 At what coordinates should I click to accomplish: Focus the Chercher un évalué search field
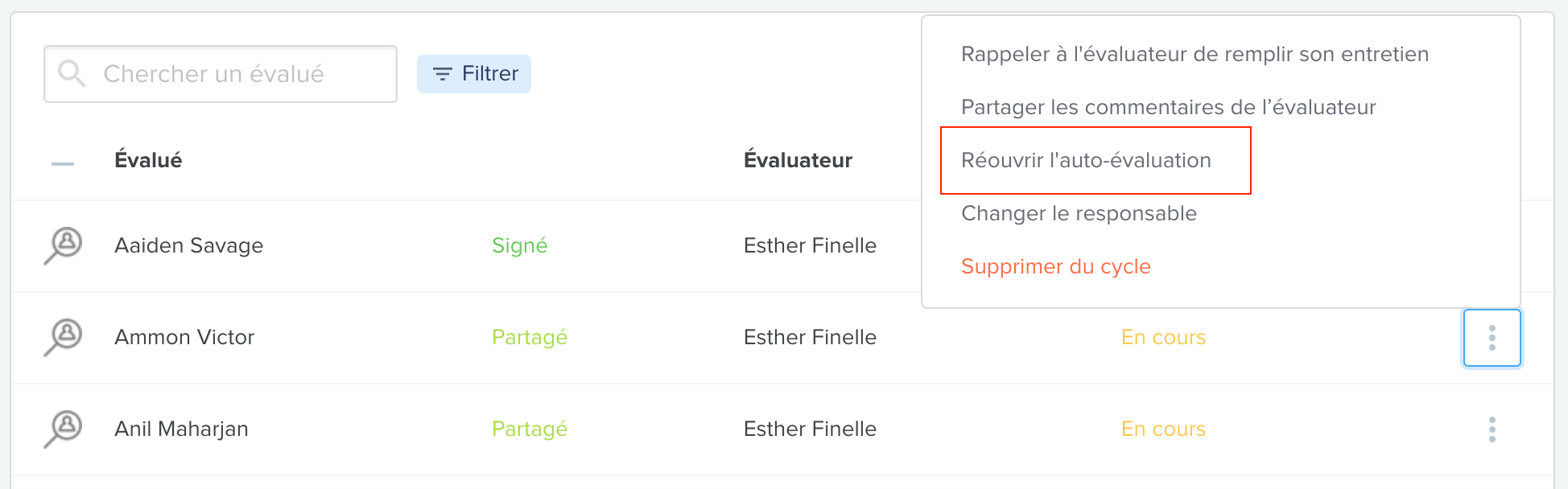(221, 74)
